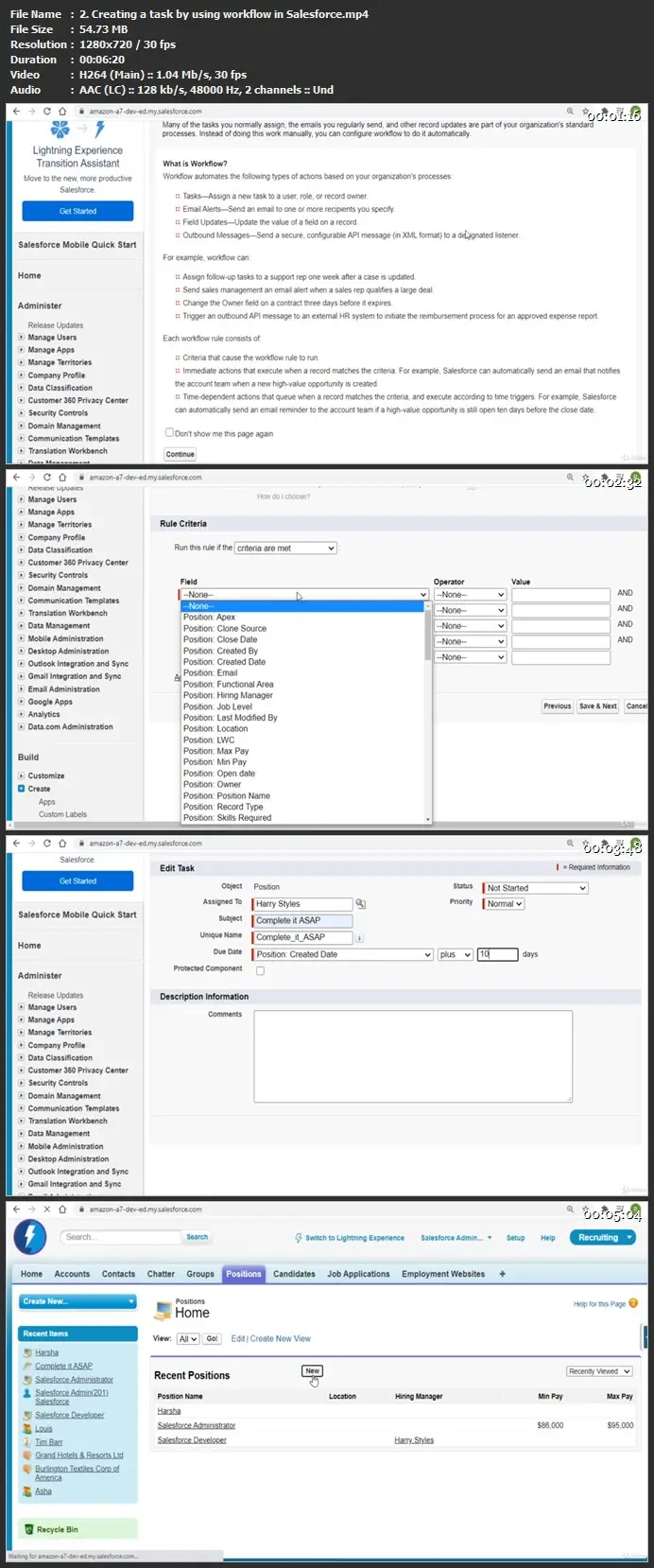This screenshot has width=654, height=1568.
Task: Open the Status dropdown showing Not Started
Action: pos(536,888)
